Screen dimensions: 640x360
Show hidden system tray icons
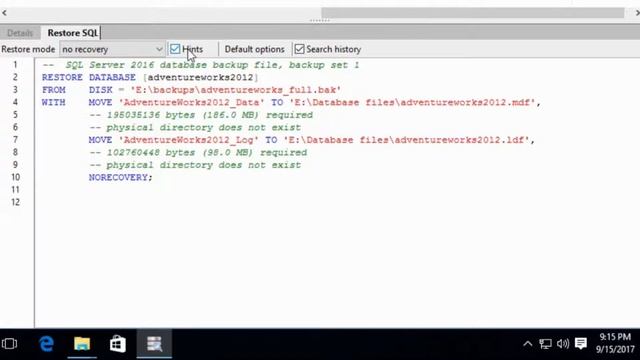527,344
